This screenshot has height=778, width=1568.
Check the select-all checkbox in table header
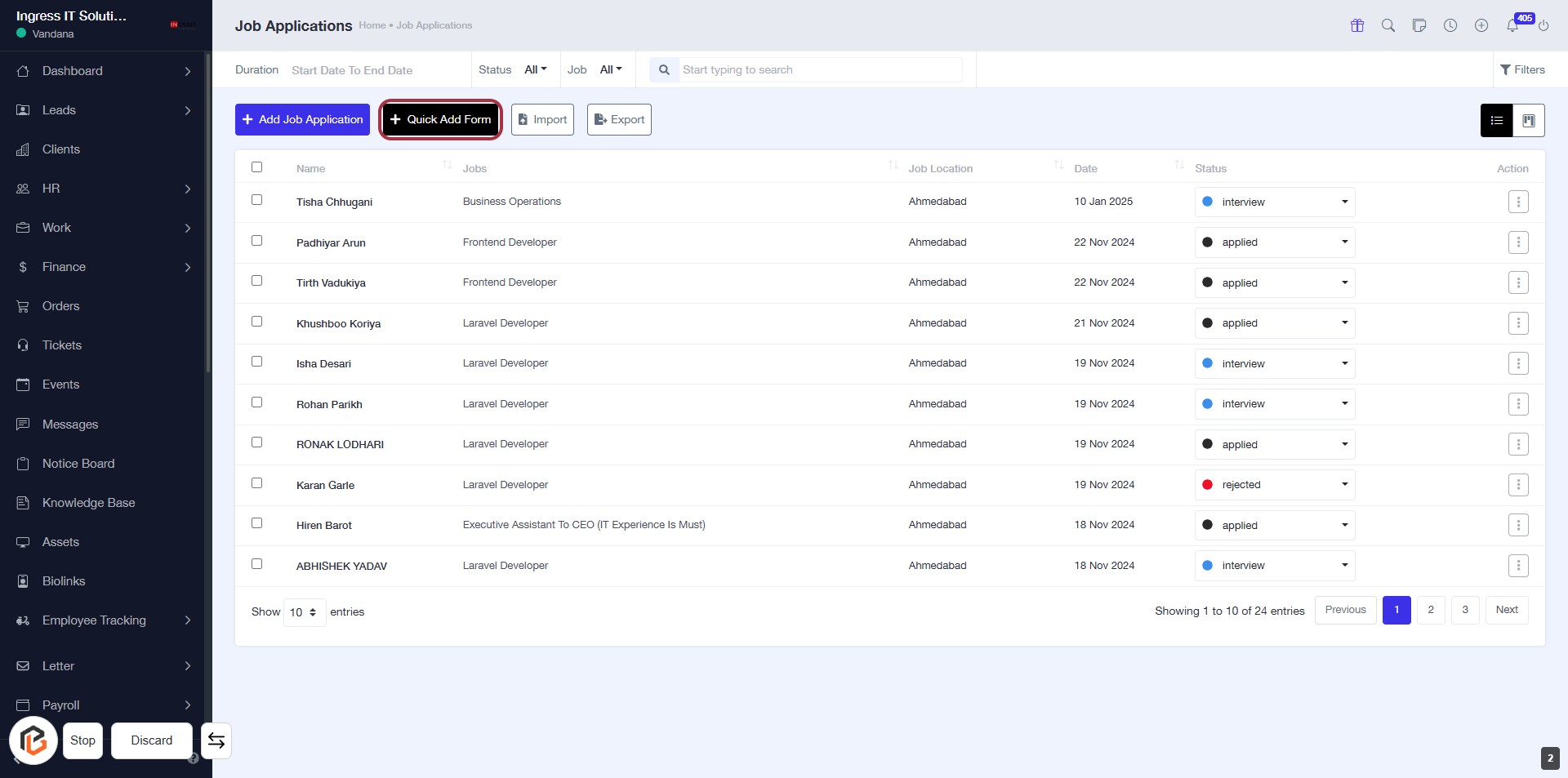256,167
